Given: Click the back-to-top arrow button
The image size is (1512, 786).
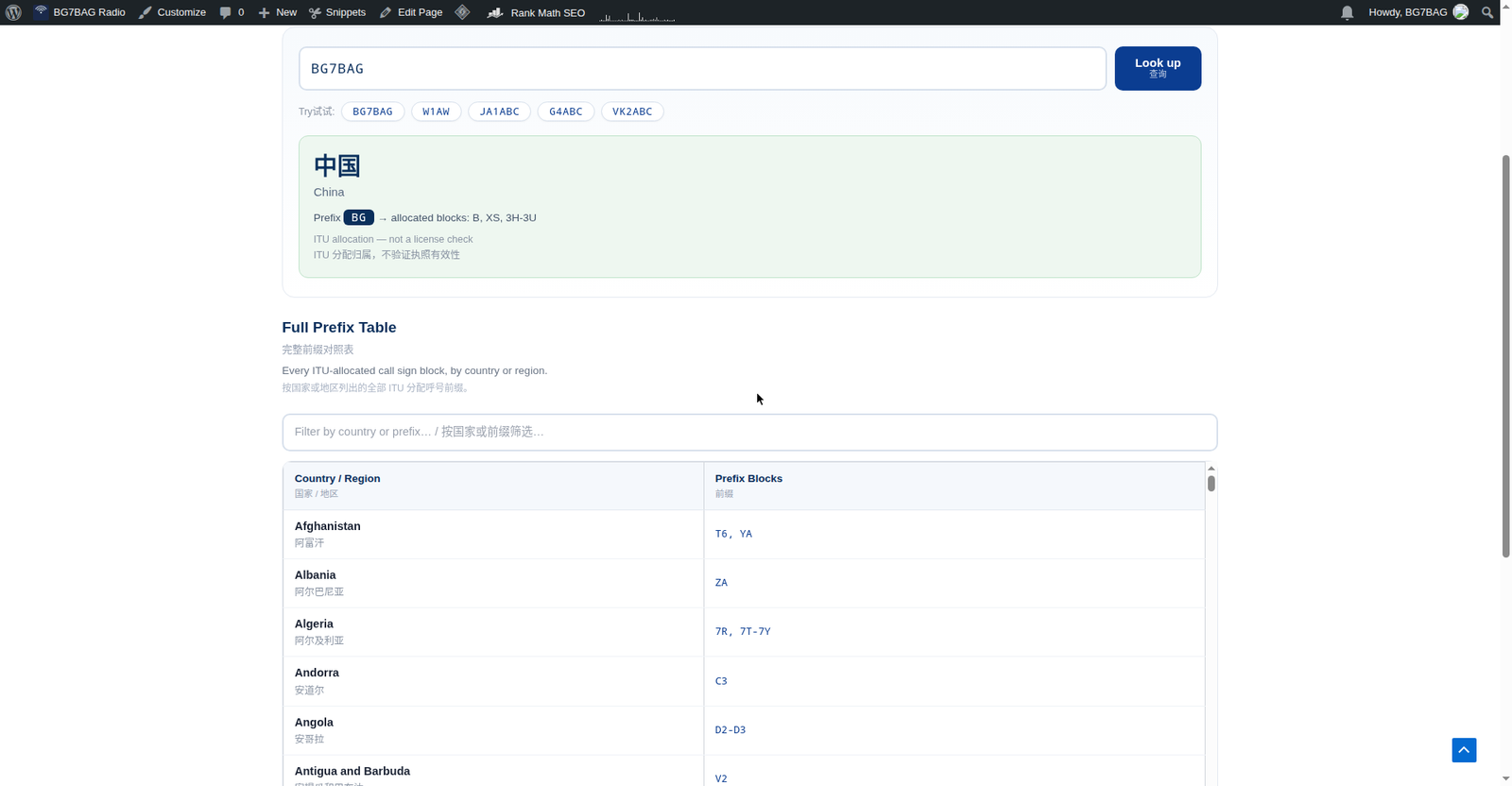Looking at the screenshot, I should tap(1464, 750).
